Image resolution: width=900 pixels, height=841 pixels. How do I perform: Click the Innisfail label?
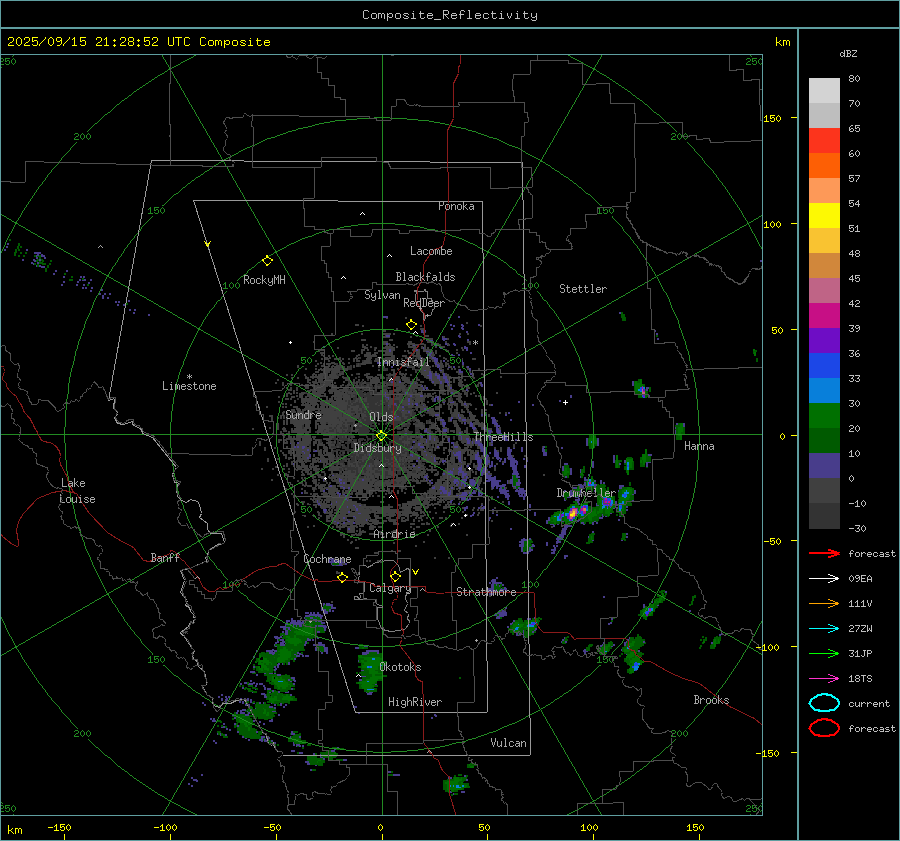403,362
